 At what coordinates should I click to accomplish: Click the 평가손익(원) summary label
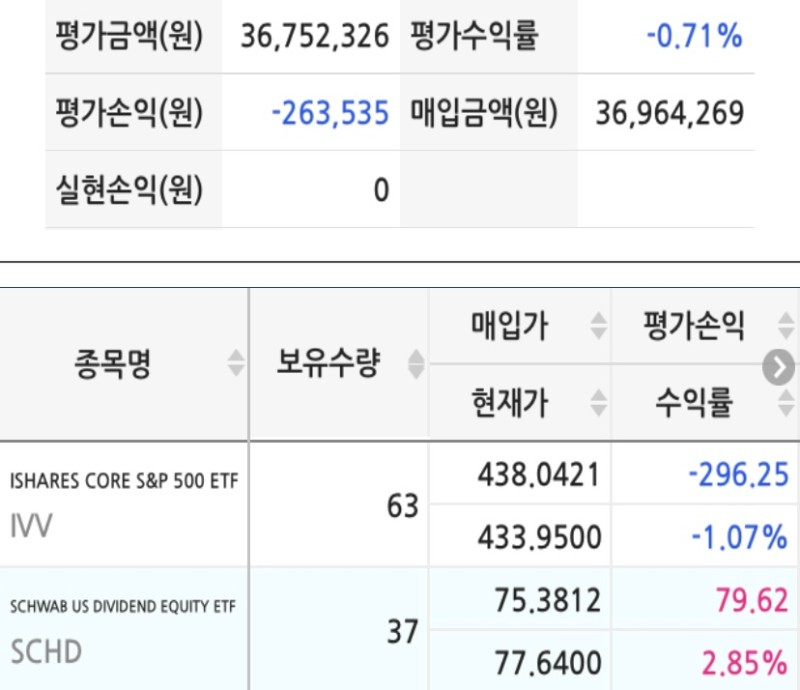click(129, 113)
